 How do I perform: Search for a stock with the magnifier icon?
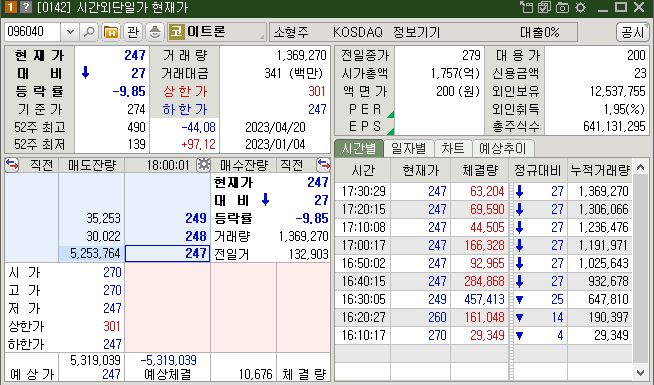(89, 32)
